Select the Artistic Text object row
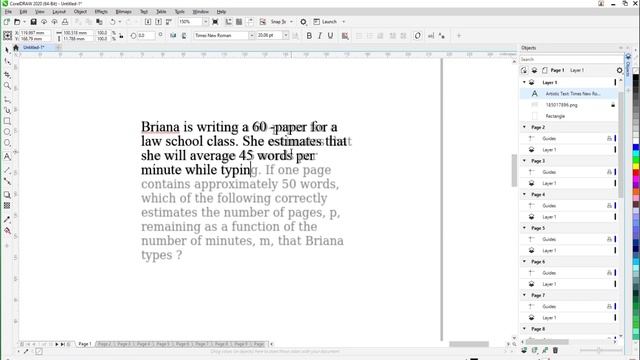The width and height of the screenshot is (640, 360). tap(569, 94)
